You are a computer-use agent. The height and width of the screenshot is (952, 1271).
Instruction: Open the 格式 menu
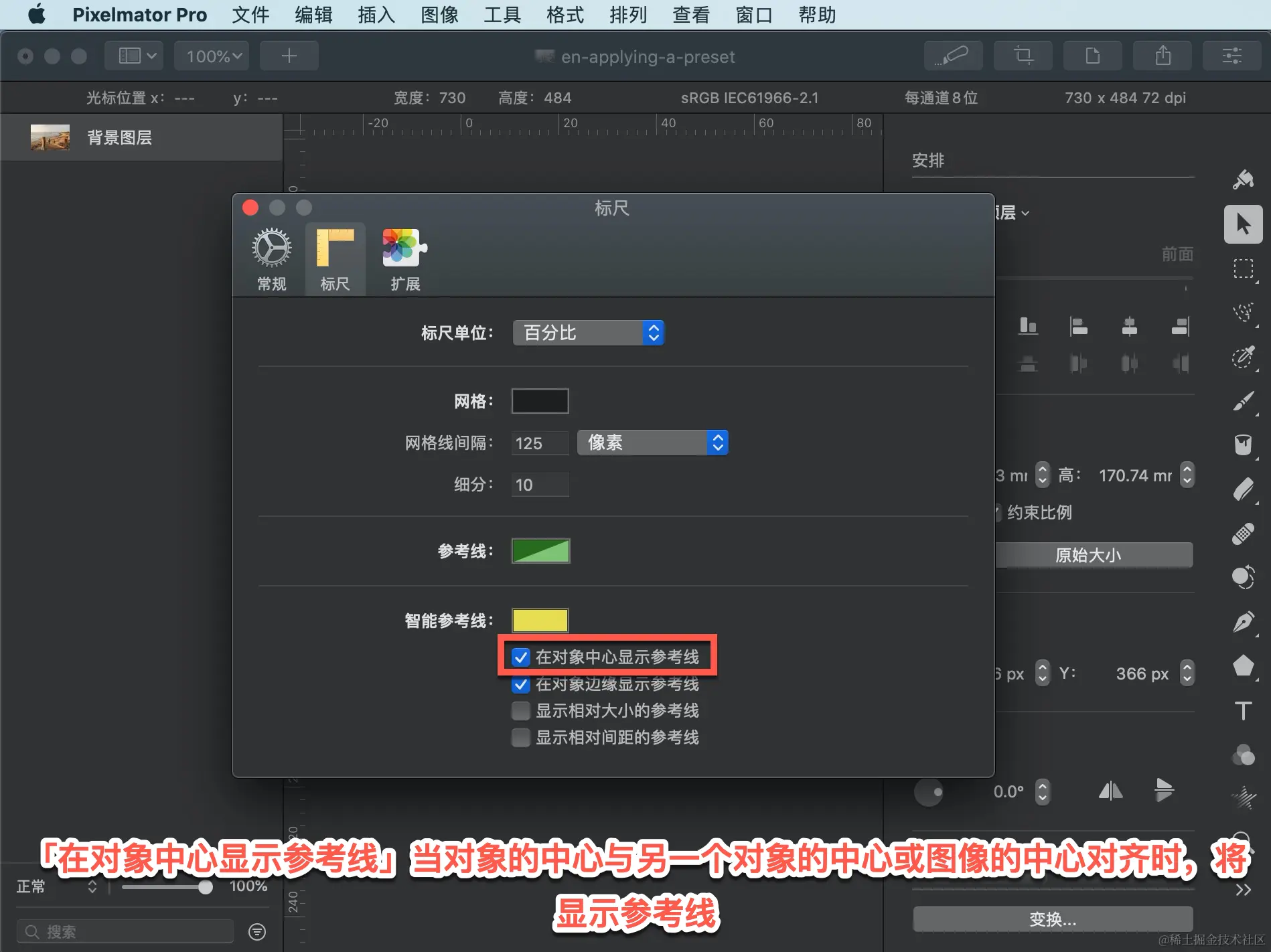click(565, 14)
